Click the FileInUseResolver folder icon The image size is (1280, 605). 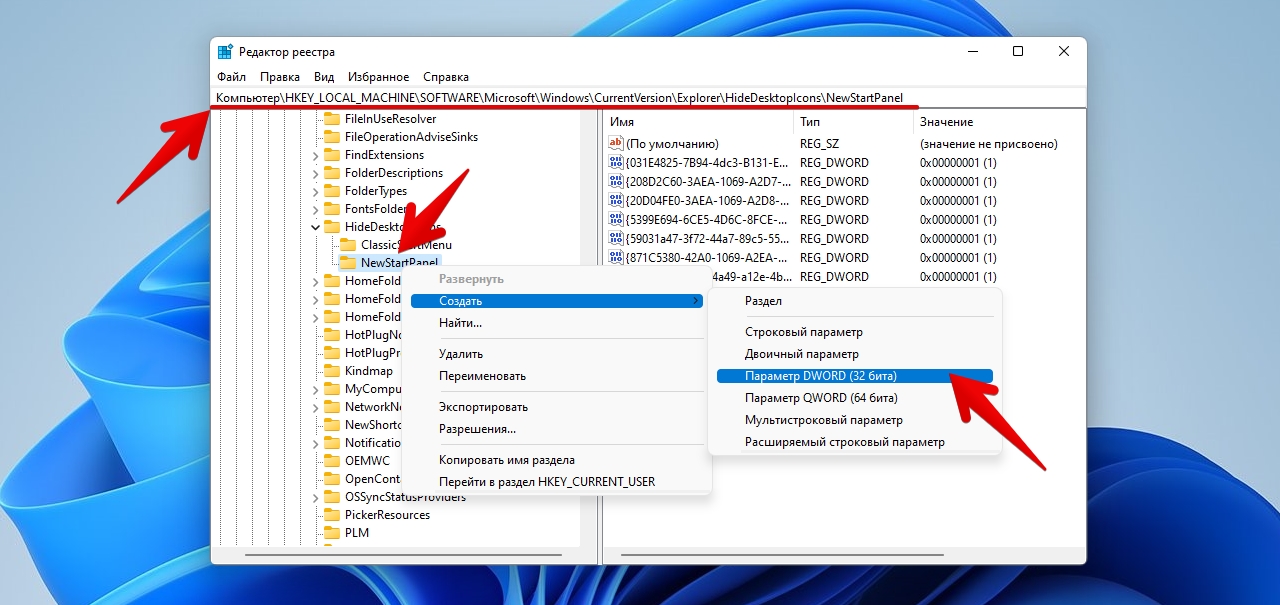pos(332,119)
